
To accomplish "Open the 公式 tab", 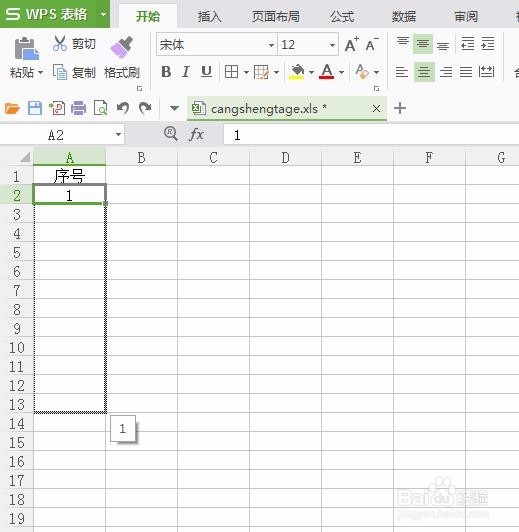I will (342, 16).
